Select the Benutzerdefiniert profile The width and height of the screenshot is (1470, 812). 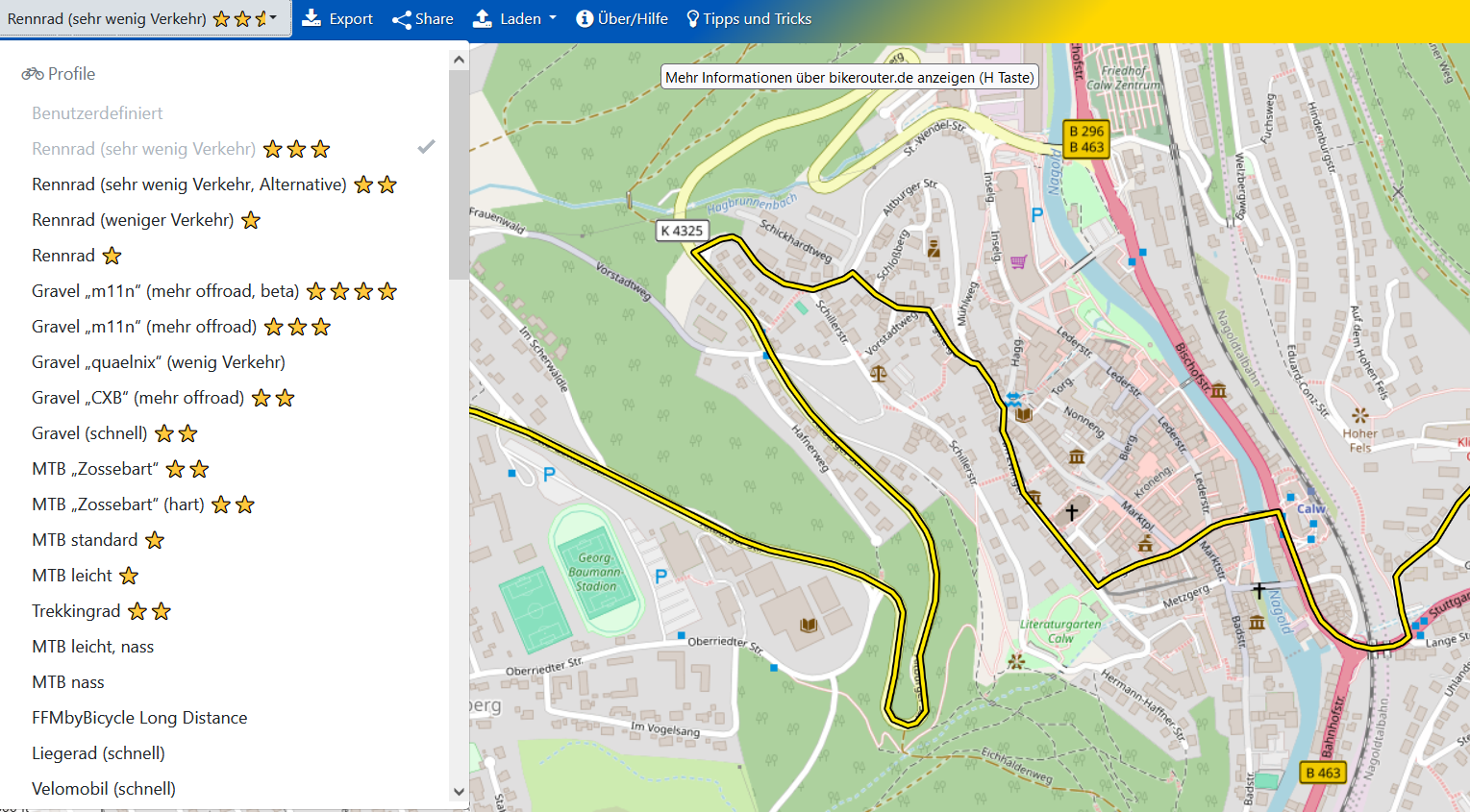coord(97,113)
